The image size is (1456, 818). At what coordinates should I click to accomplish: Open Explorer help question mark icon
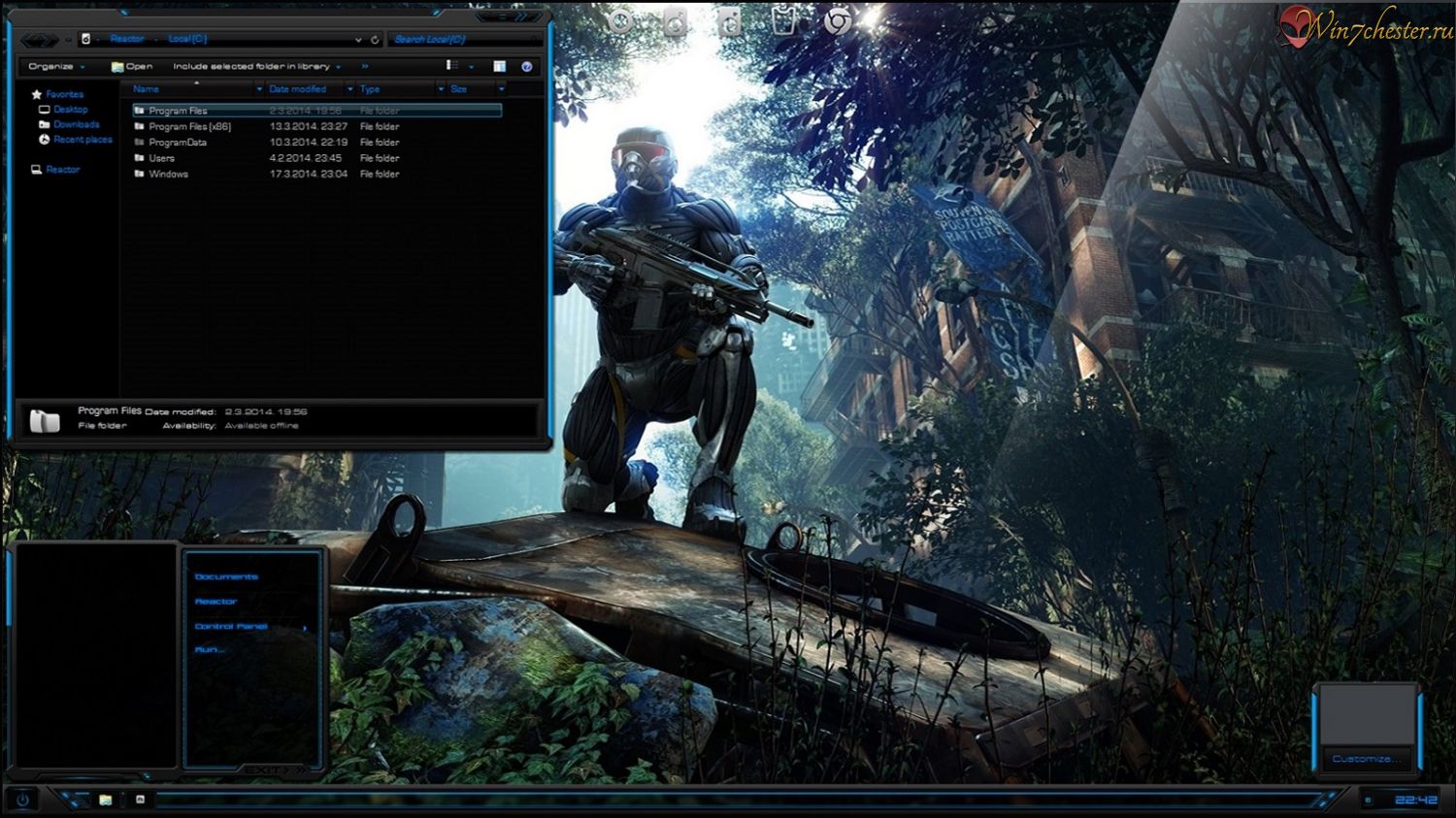(526, 66)
